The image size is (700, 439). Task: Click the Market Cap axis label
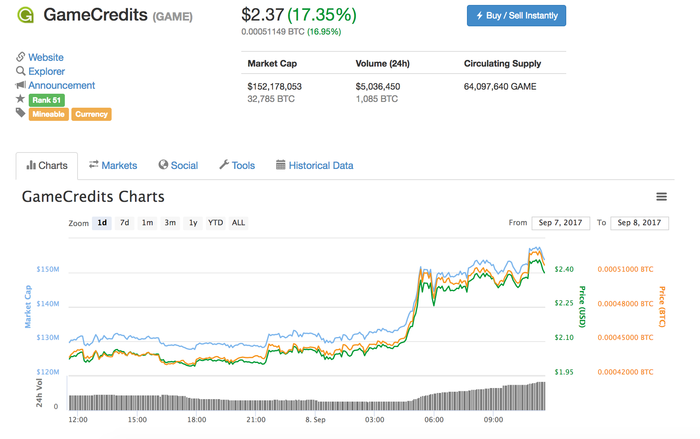tap(28, 307)
